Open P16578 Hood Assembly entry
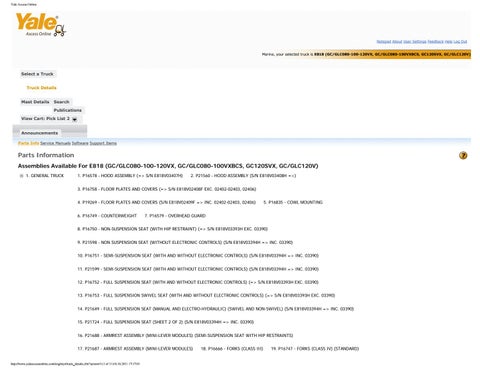Image resolution: width=480 pixels, height=371 pixels. click(130, 176)
